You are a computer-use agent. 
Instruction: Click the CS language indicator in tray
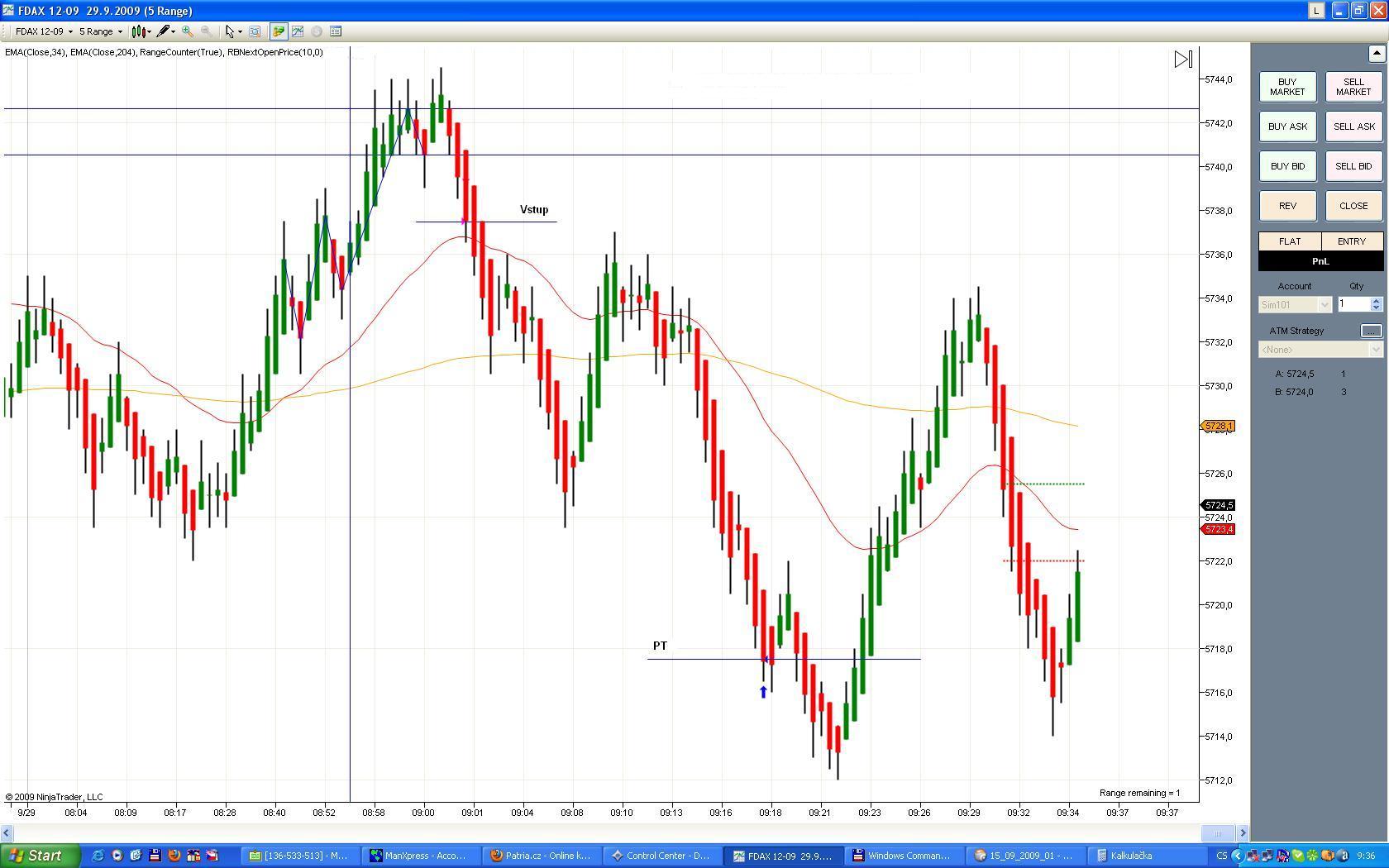point(1221,856)
